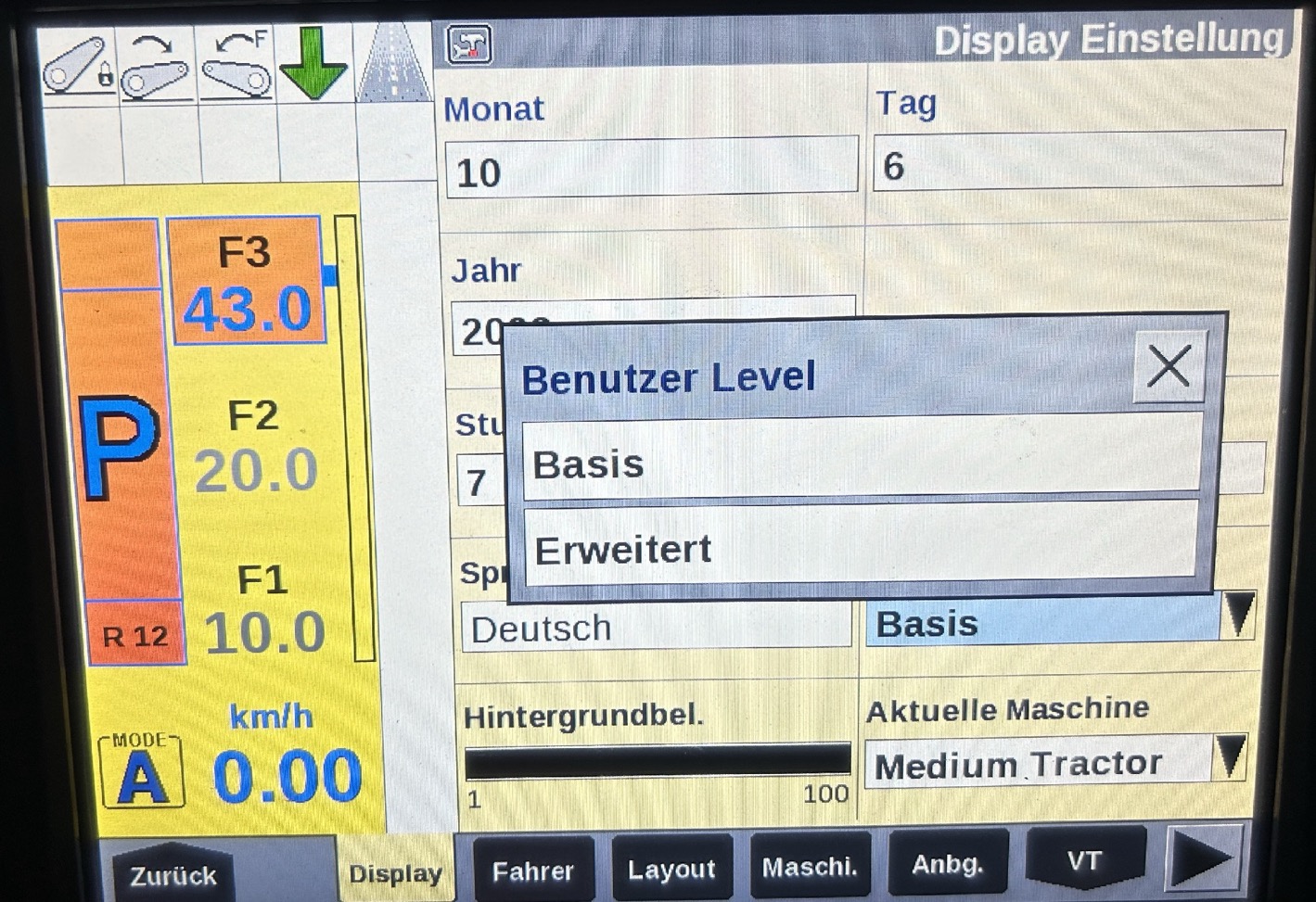Open the Deutsch language selector
Viewport: 1316px width, 902px height.
point(655,629)
